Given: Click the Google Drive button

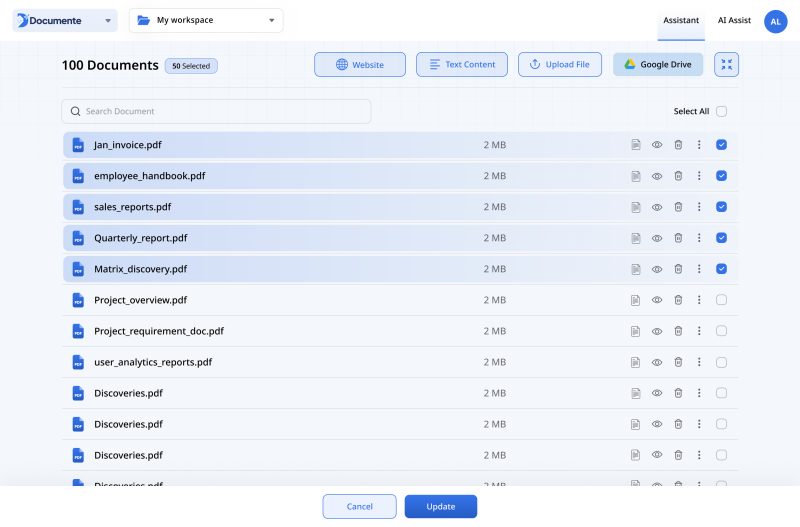Looking at the screenshot, I should pyautogui.click(x=658, y=64).
